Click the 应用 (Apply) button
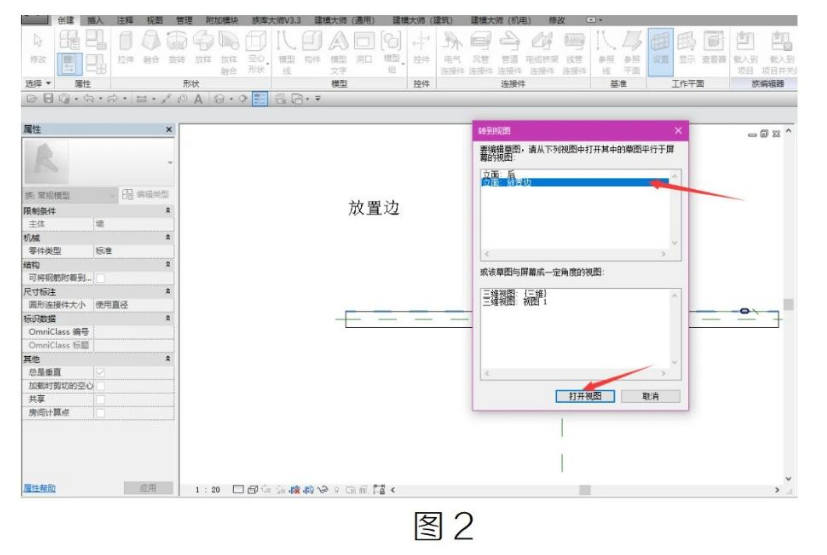Viewport: 827px width, 555px height. click(148, 488)
